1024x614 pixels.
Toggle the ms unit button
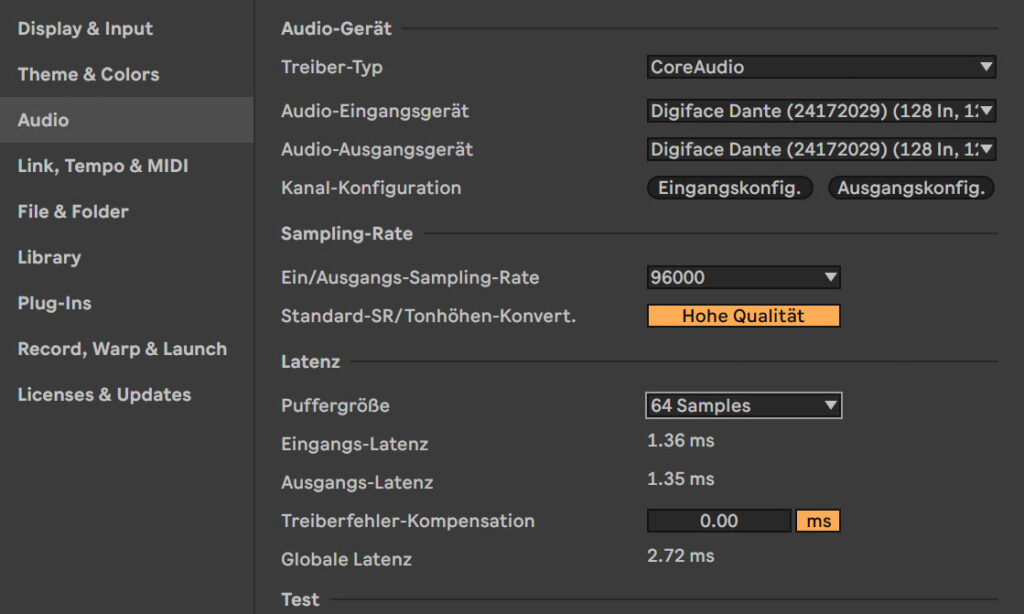818,521
